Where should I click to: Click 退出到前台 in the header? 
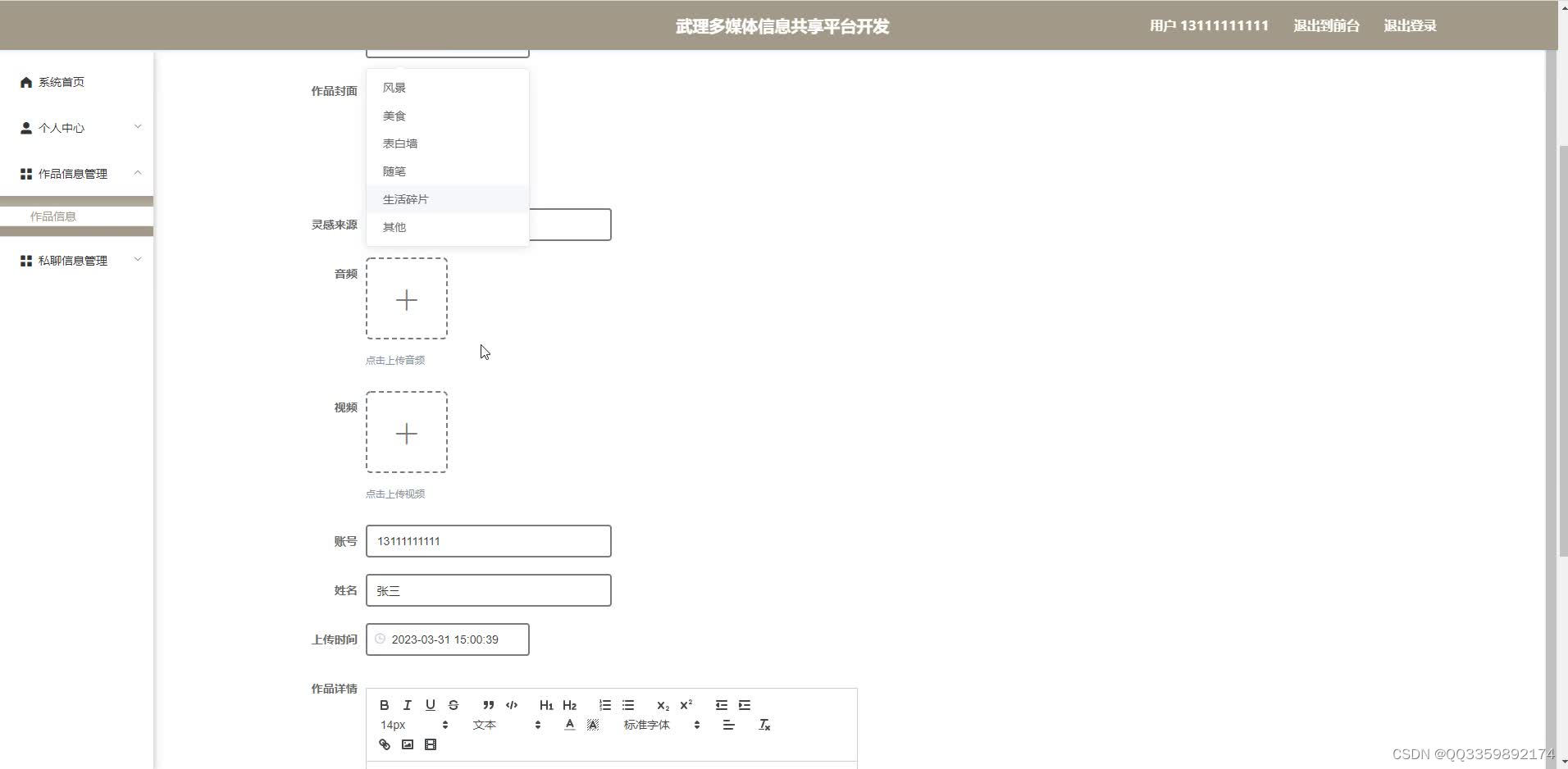pyautogui.click(x=1326, y=25)
